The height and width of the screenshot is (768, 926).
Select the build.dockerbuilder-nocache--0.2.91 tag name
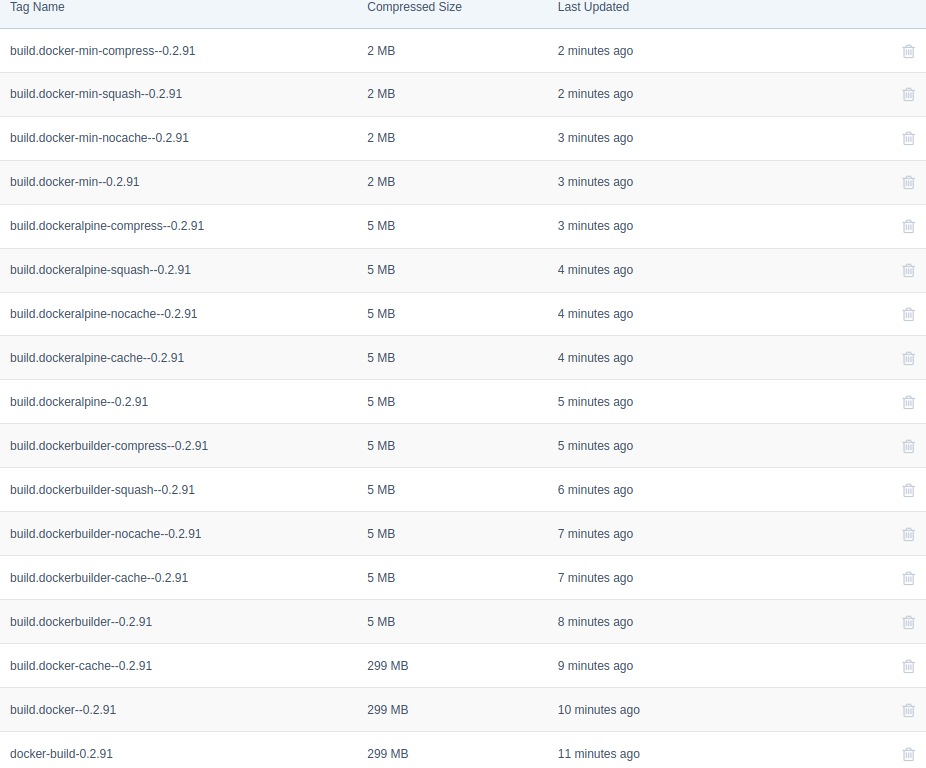(105, 534)
